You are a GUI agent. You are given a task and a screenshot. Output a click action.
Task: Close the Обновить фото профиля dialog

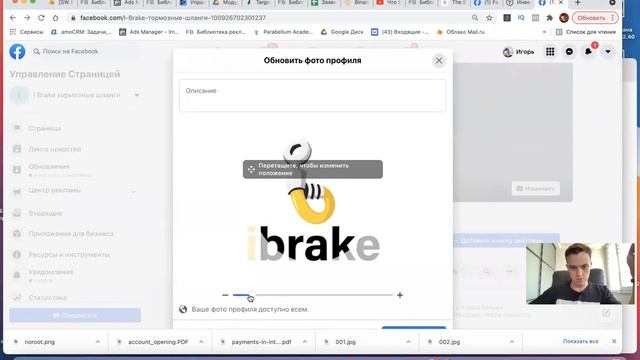[439, 61]
